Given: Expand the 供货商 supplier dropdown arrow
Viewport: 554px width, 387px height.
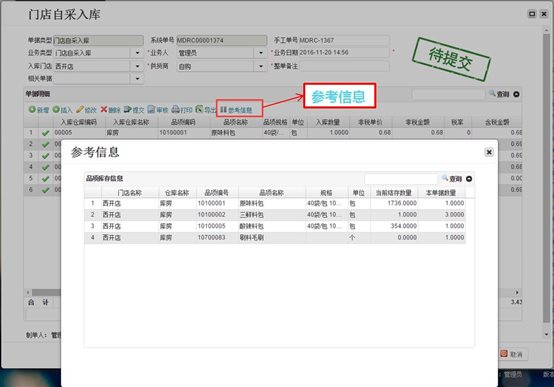Looking at the screenshot, I should pos(261,66).
